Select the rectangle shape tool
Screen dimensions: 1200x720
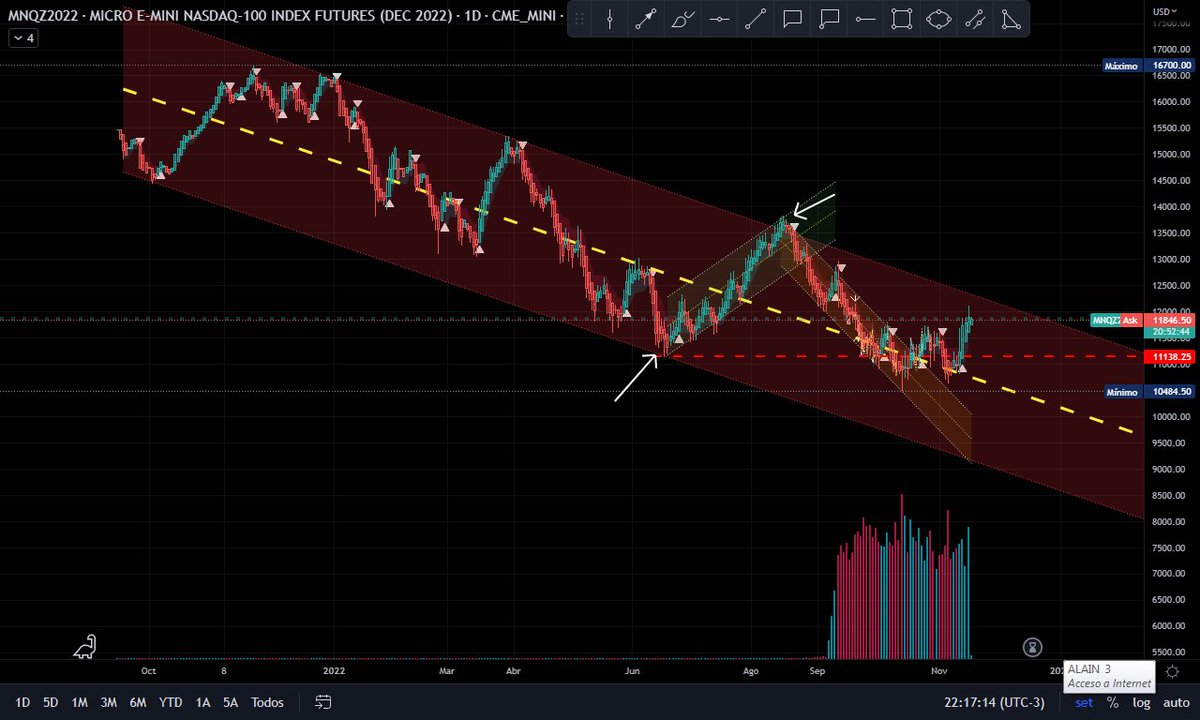coord(902,19)
